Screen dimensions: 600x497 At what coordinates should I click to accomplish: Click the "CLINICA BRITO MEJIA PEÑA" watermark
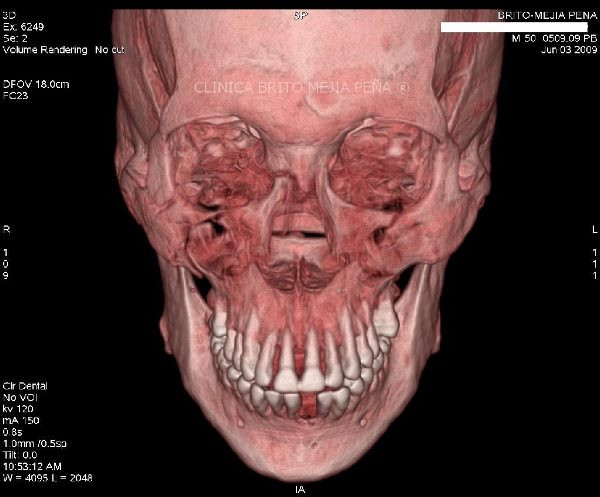click(301, 87)
